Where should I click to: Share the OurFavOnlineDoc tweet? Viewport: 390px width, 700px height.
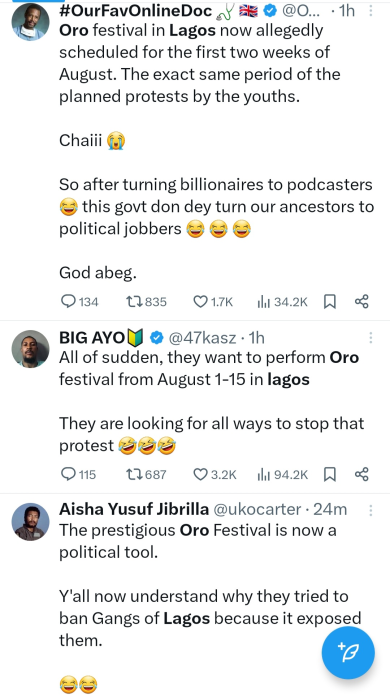361,302
